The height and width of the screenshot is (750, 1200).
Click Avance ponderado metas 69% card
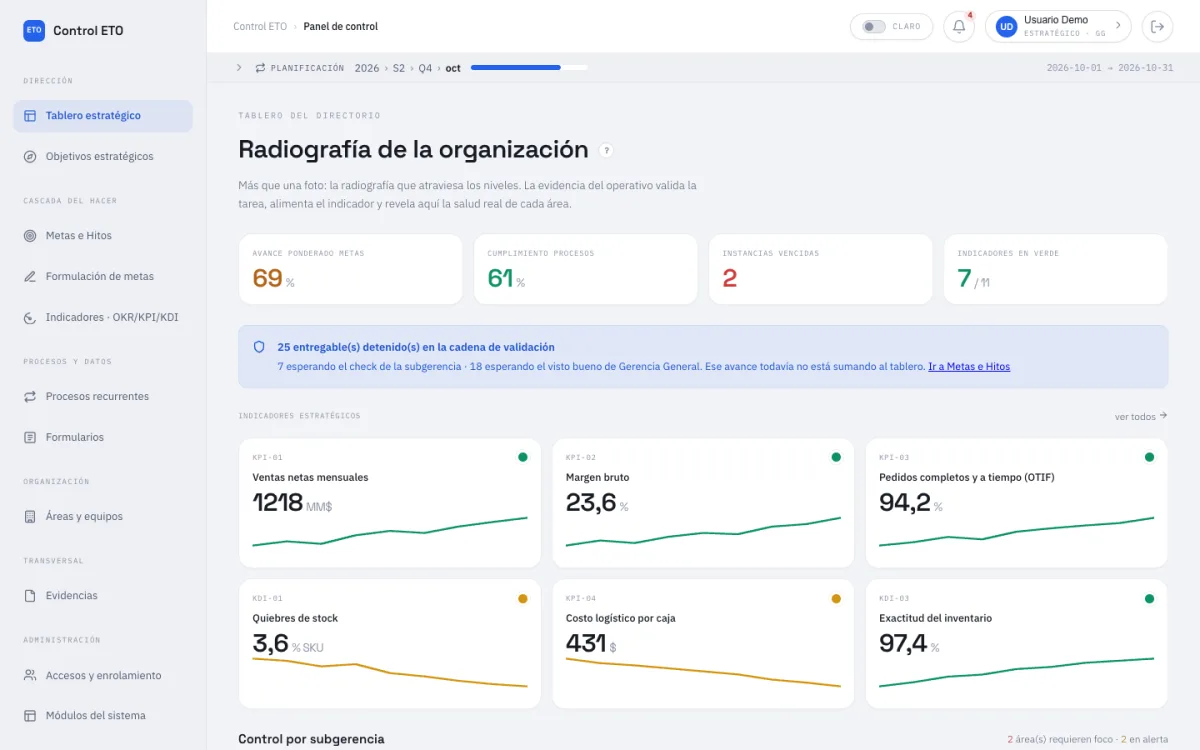(350, 270)
